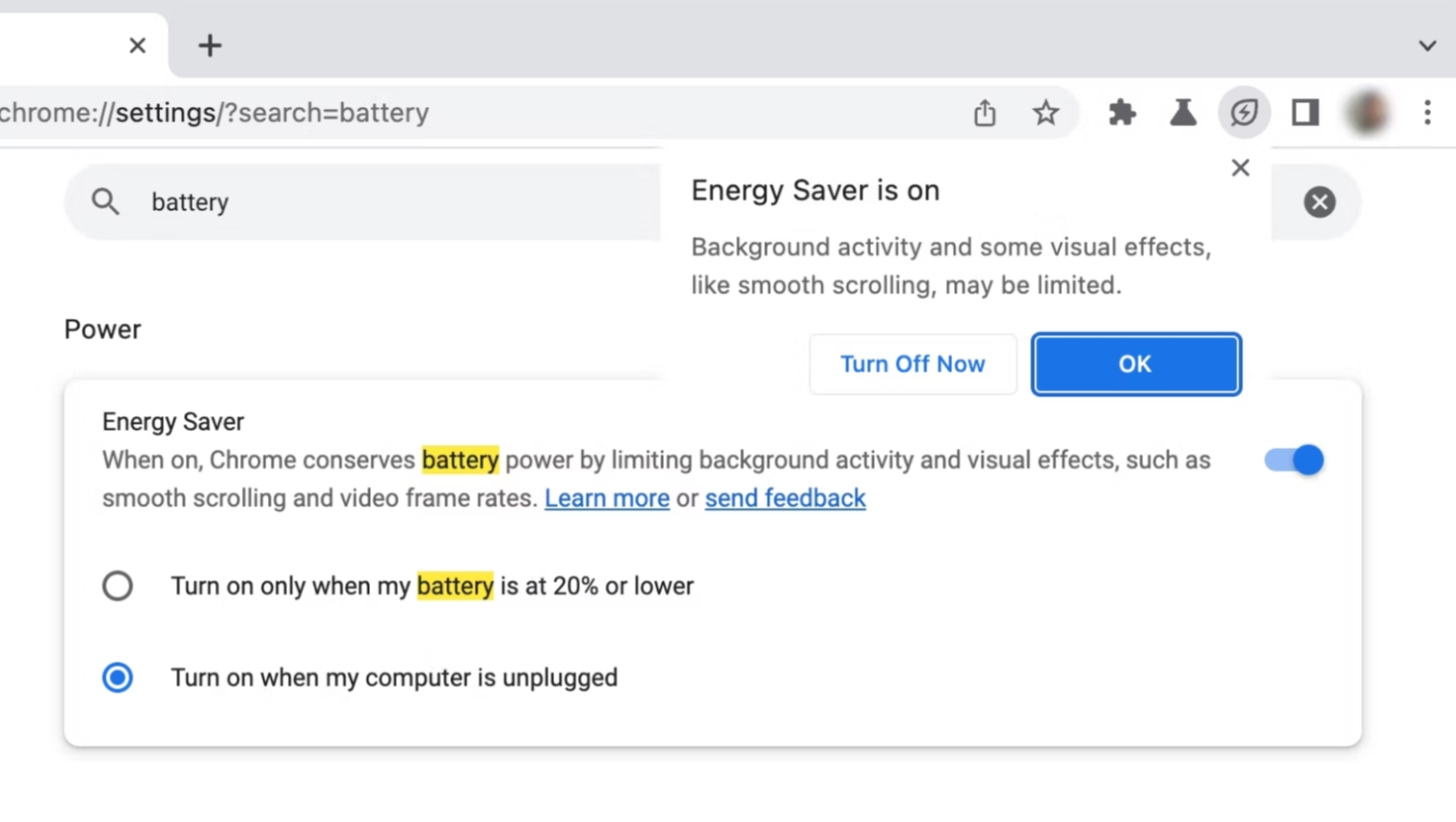Image resolution: width=1456 pixels, height=822 pixels.
Task: Open the Extensions puzzle-piece icon
Action: point(1121,113)
